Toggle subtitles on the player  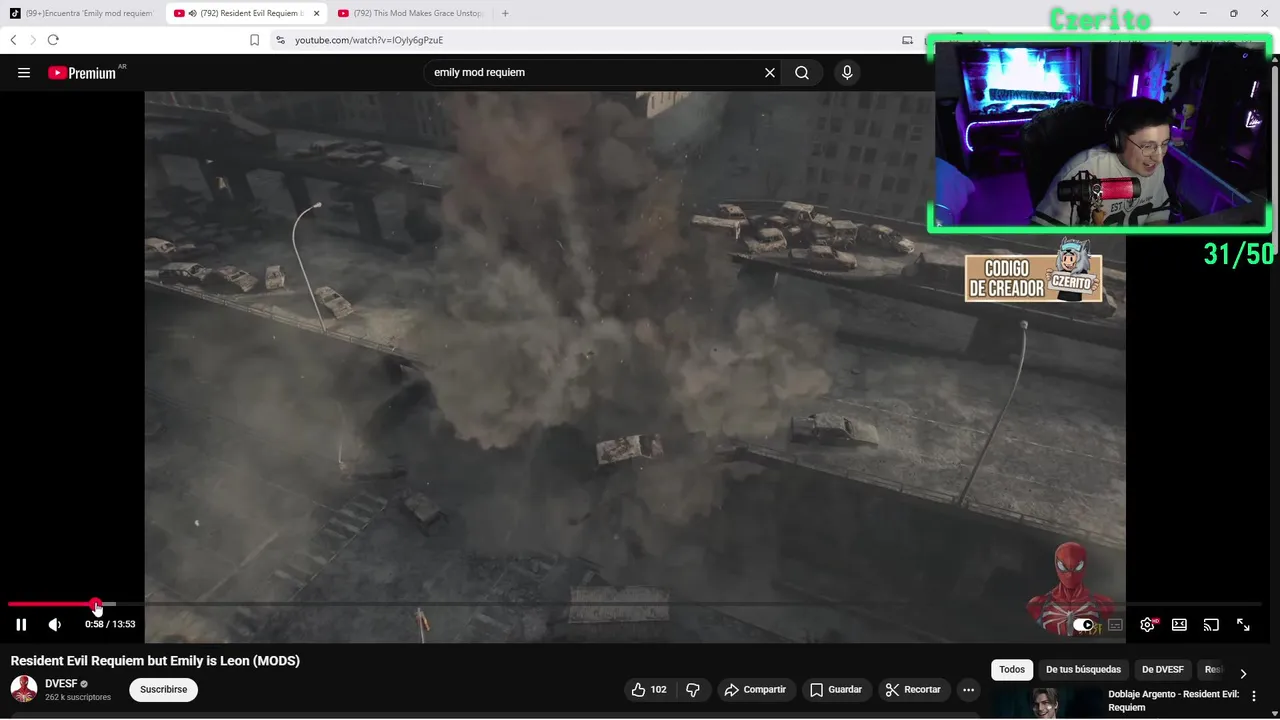(x=1116, y=624)
